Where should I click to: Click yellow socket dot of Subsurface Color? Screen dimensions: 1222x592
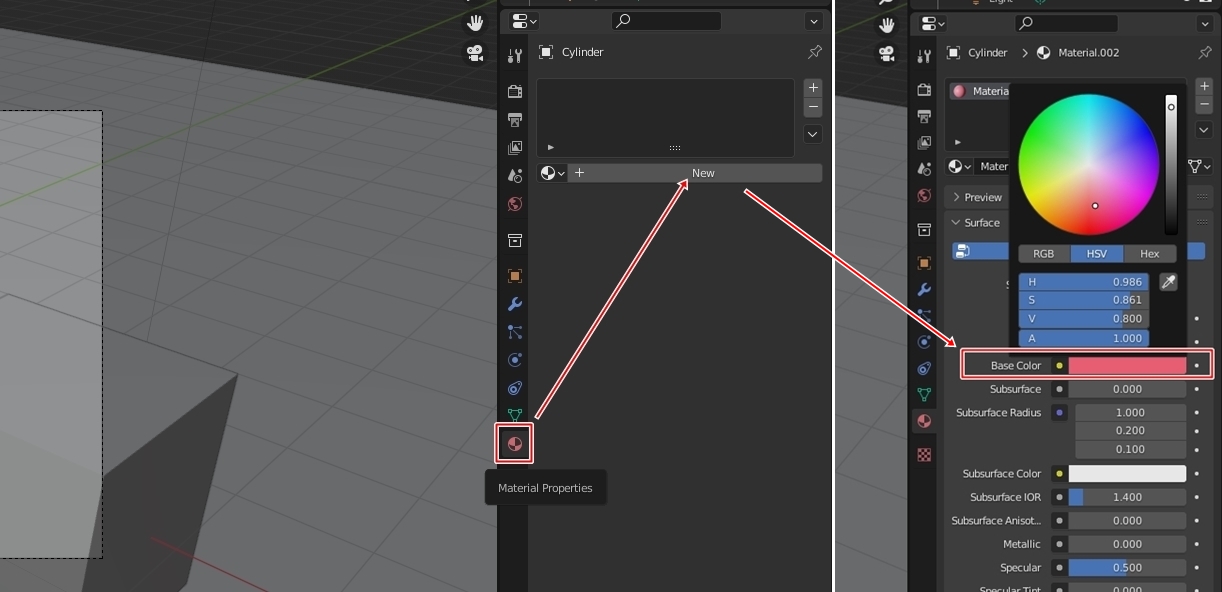1059,474
